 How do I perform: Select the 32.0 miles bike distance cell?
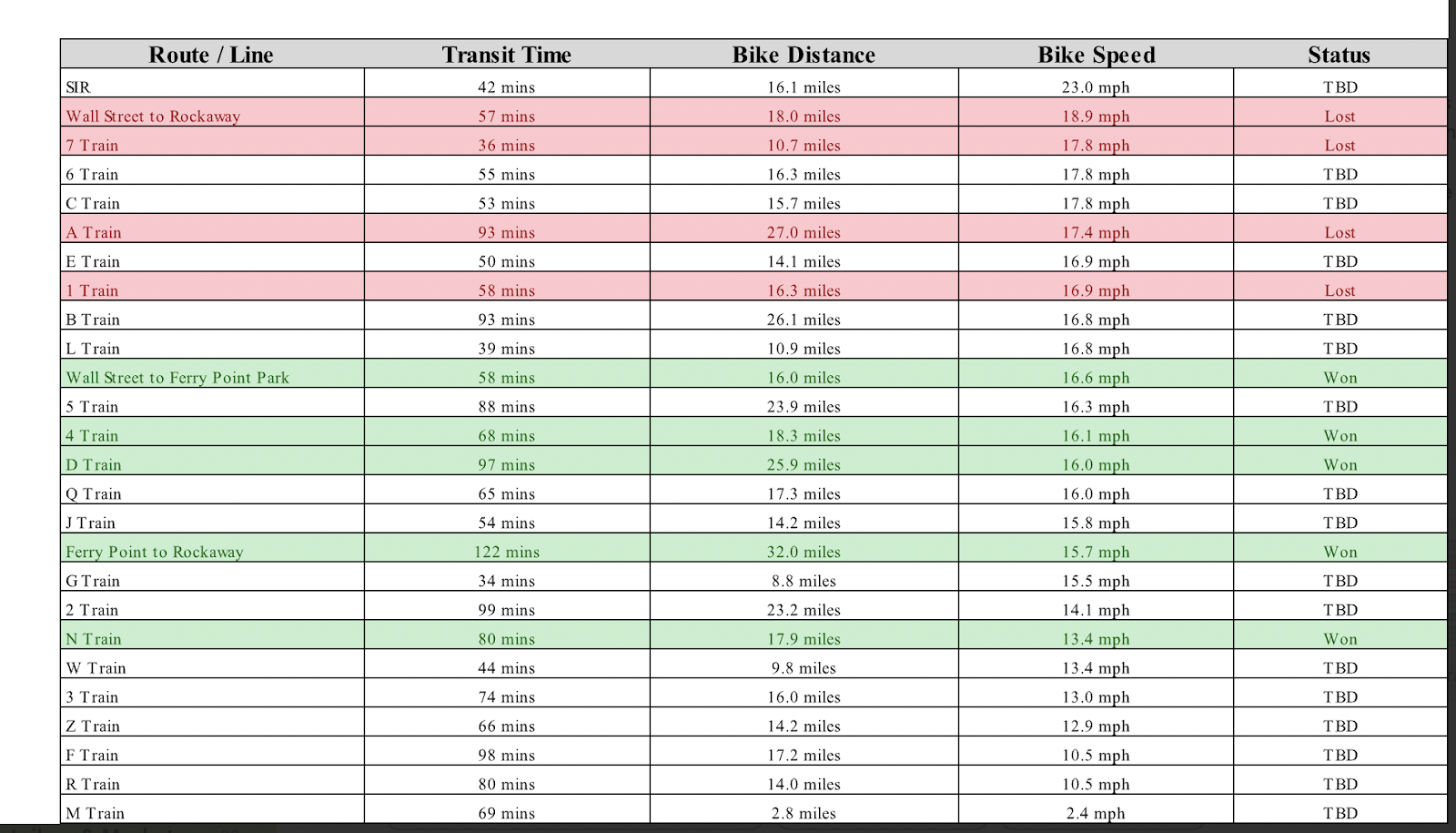point(804,552)
